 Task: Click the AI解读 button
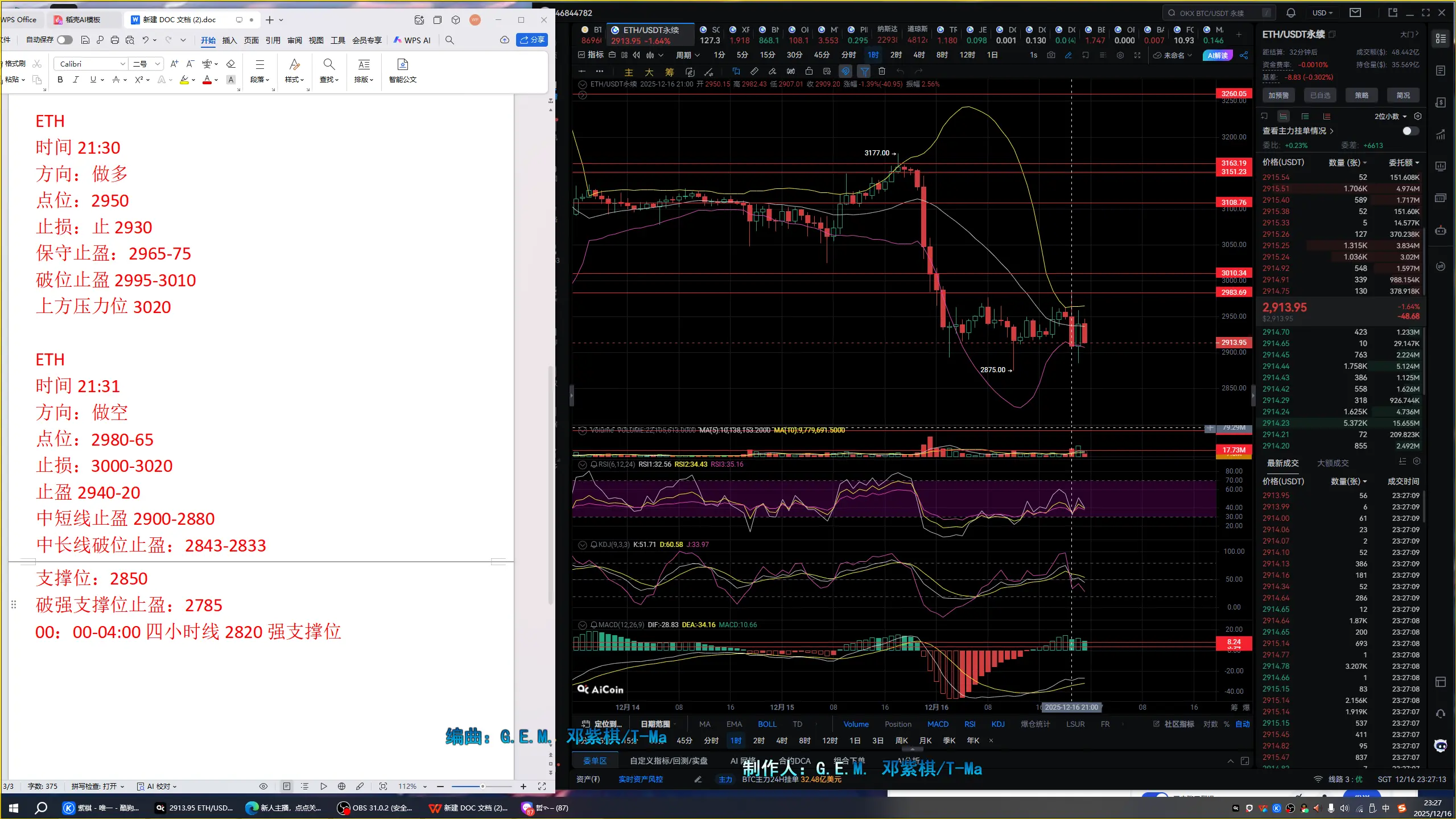(1218, 55)
